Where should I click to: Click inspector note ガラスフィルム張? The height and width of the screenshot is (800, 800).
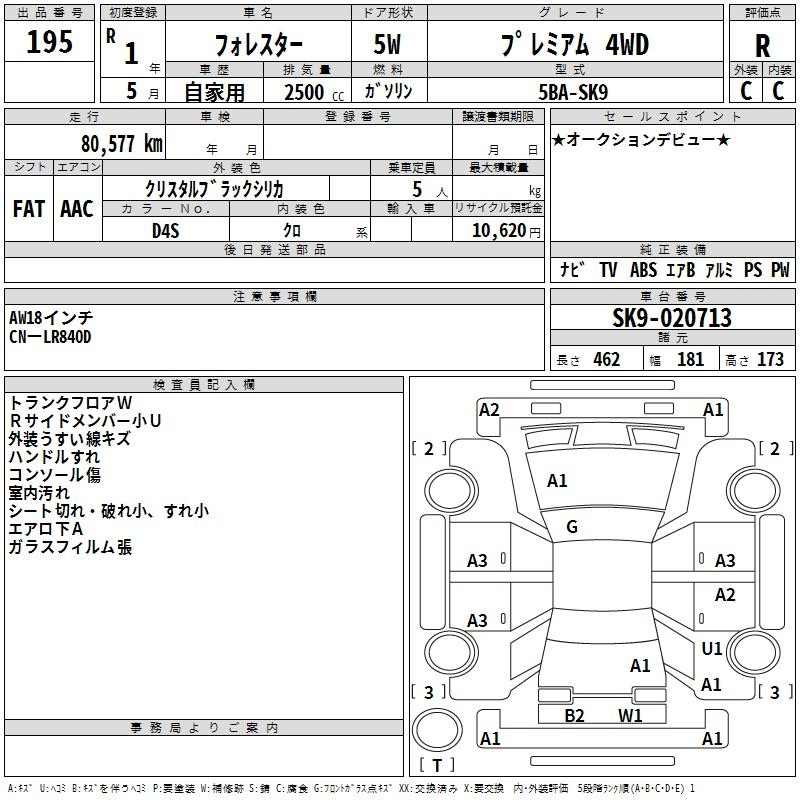coord(70,547)
